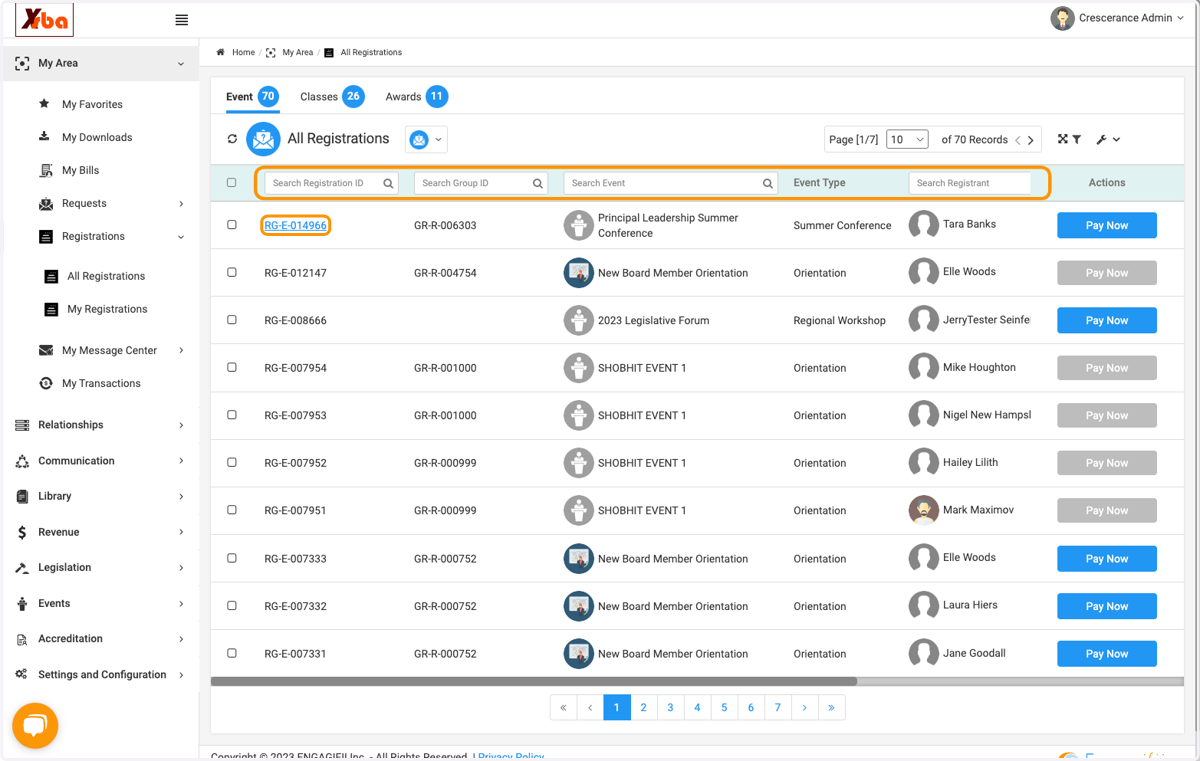Image resolution: width=1200 pixels, height=761 pixels.
Task: Collapse the My Area sidebar section
Action: 181,63
